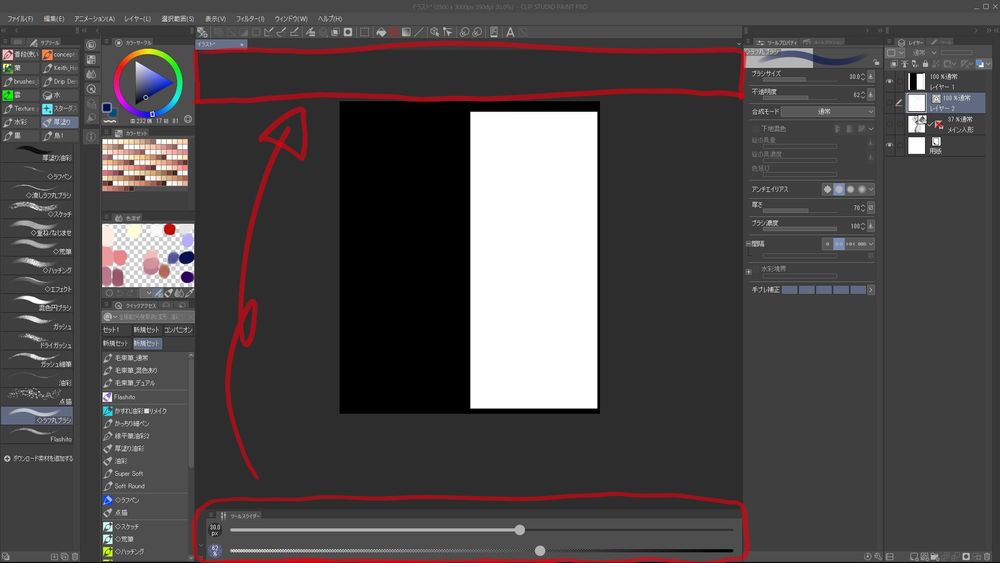Viewport: 1000px width, 563px height.
Task: Close the イラスト canvas tab
Action: coord(242,45)
